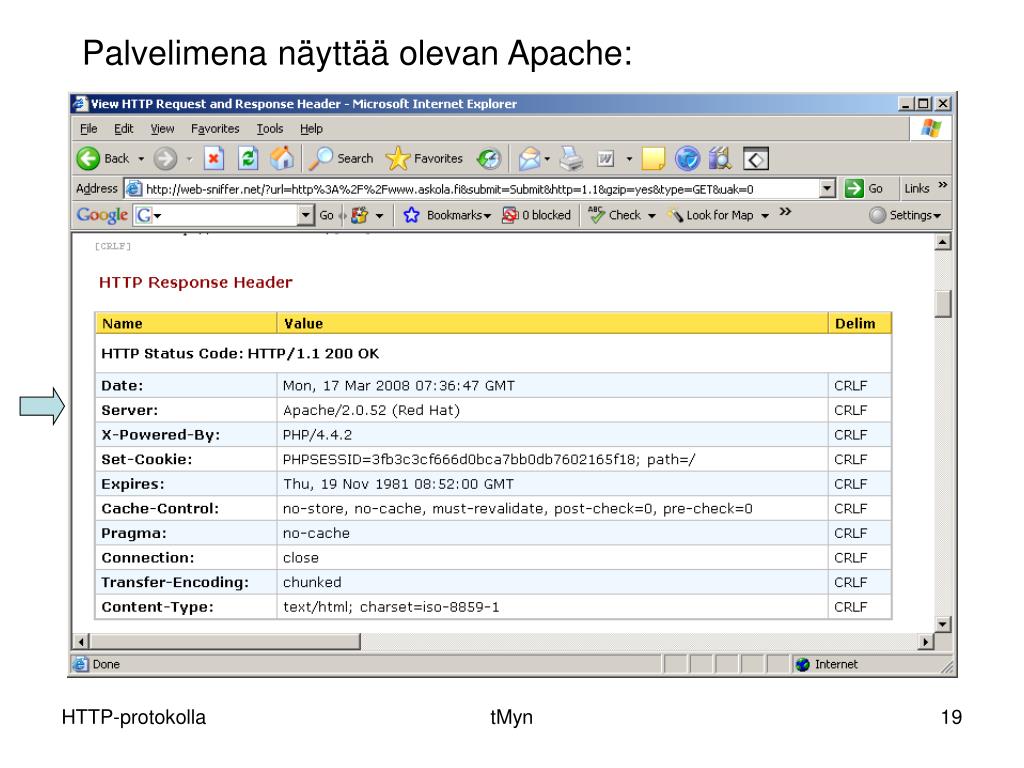Image resolution: width=1024 pixels, height=768 pixels.
Task: Click the 0 blocked popup blocker button
Action: pos(536,215)
